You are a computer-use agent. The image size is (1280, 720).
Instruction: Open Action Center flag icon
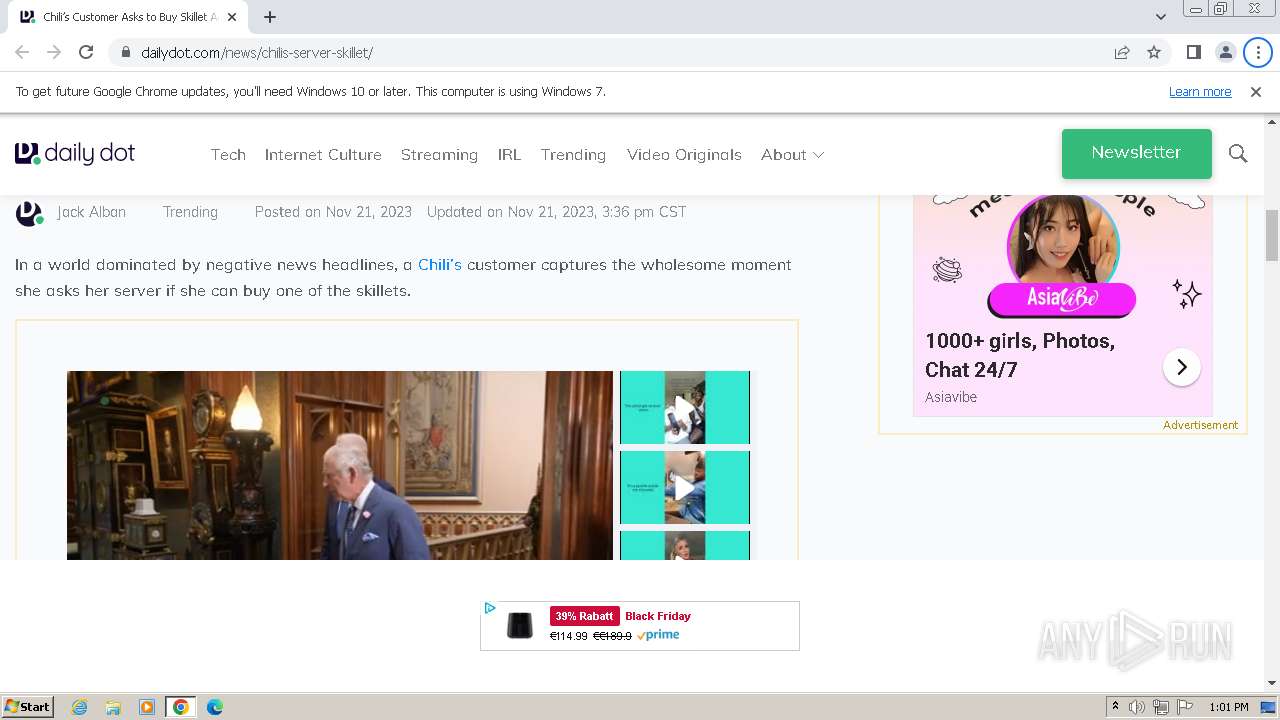click(x=1185, y=707)
